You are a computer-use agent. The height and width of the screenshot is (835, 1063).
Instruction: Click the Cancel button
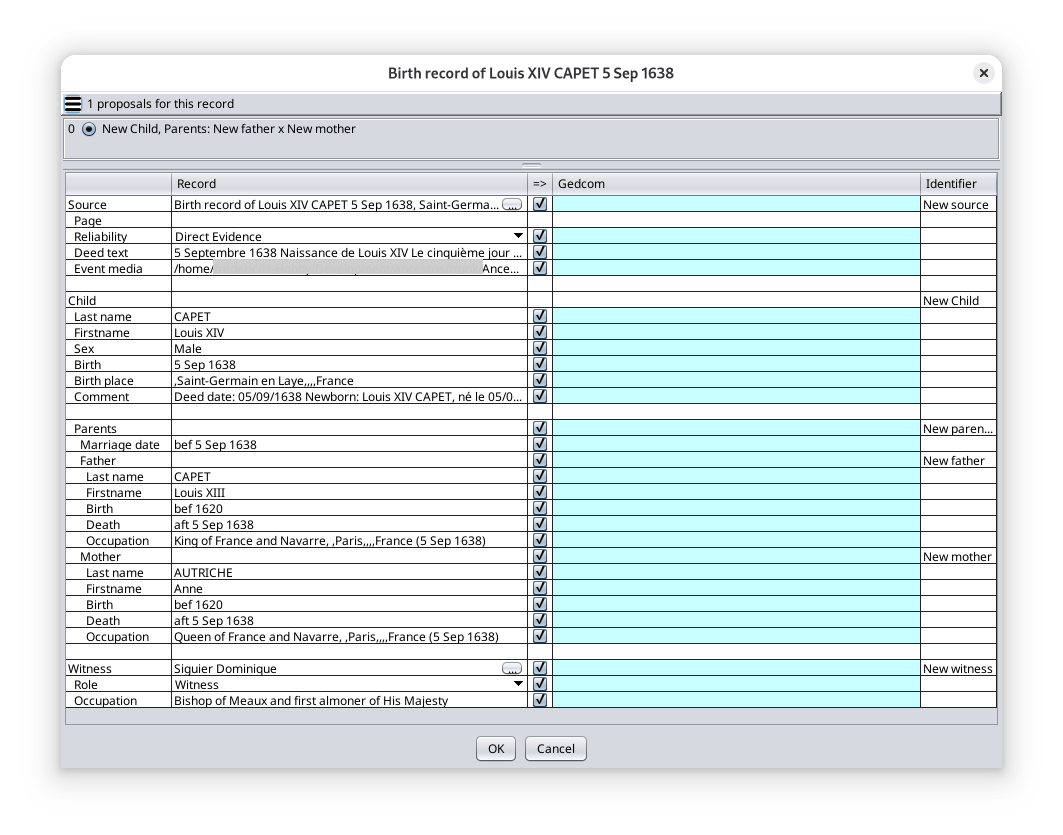[555, 749]
